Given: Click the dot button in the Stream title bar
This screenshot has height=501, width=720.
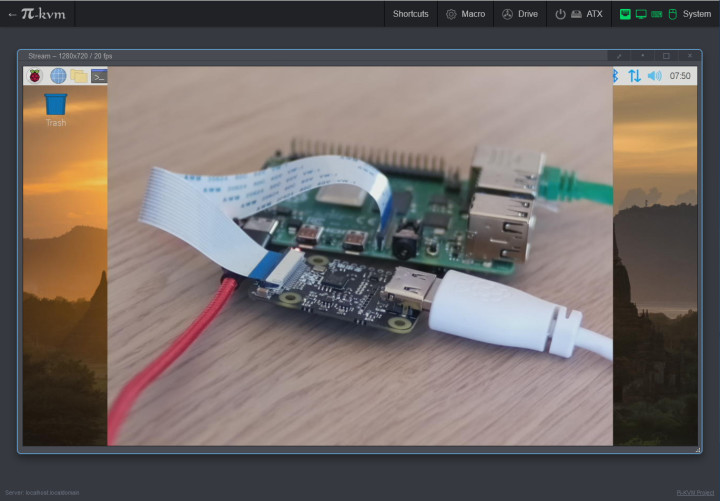Looking at the screenshot, I should click(x=642, y=56).
